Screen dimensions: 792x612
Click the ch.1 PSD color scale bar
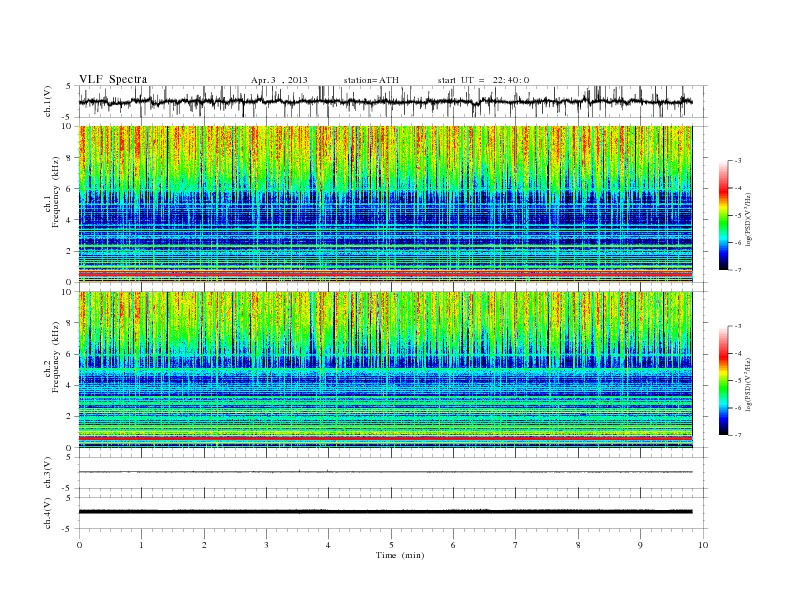[x=724, y=215]
